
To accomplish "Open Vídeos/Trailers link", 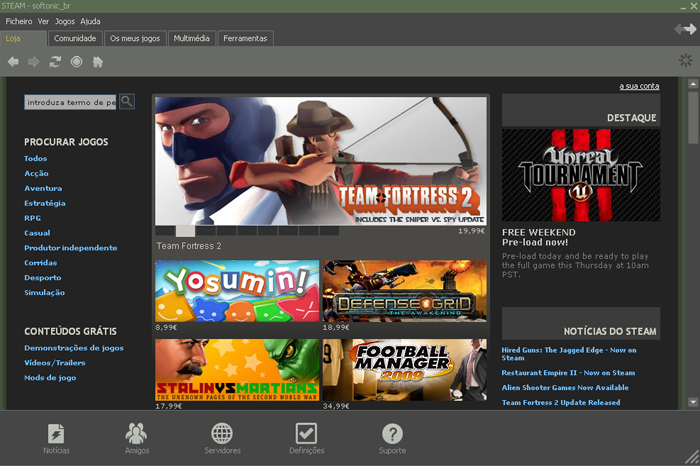I will [x=55, y=362].
